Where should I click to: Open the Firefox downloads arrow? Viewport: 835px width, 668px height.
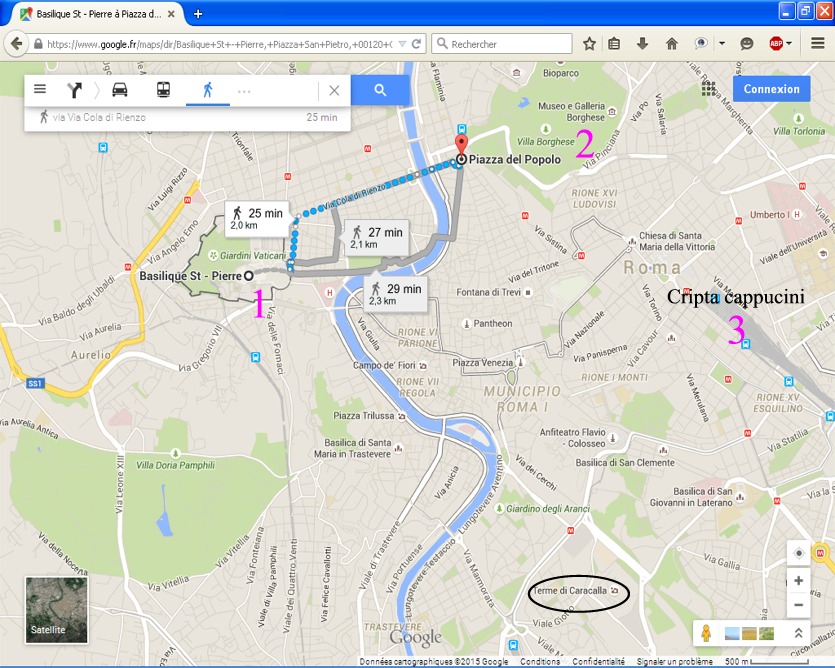pyautogui.click(x=643, y=44)
